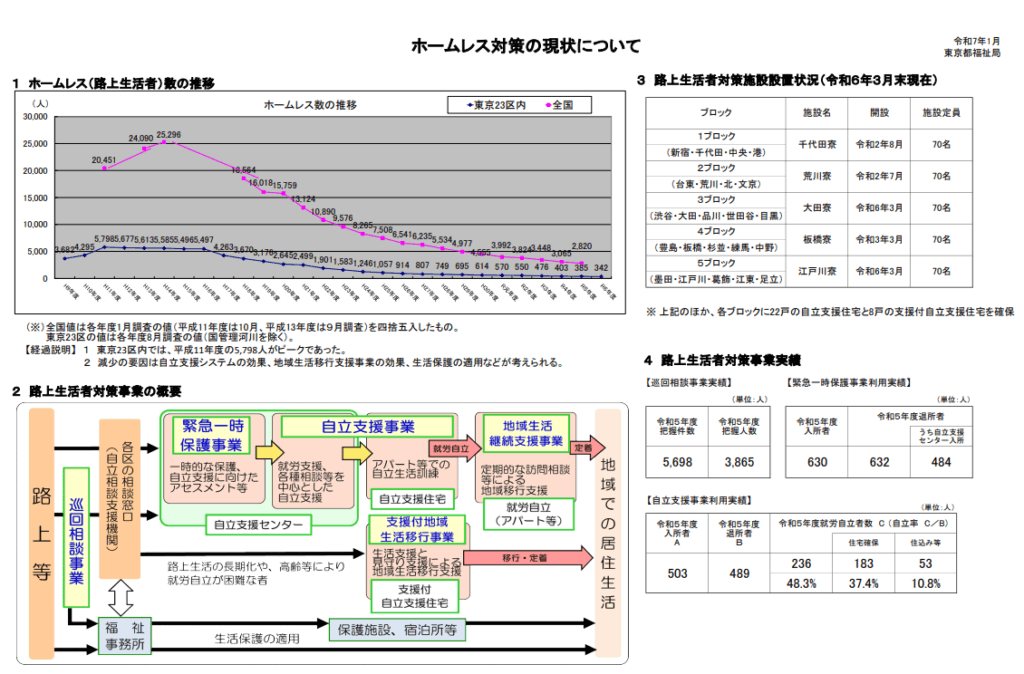The image size is (1024, 674).
Task: Click the label 【自立支援事業利用実績】
Action: pyautogui.click(x=699, y=500)
